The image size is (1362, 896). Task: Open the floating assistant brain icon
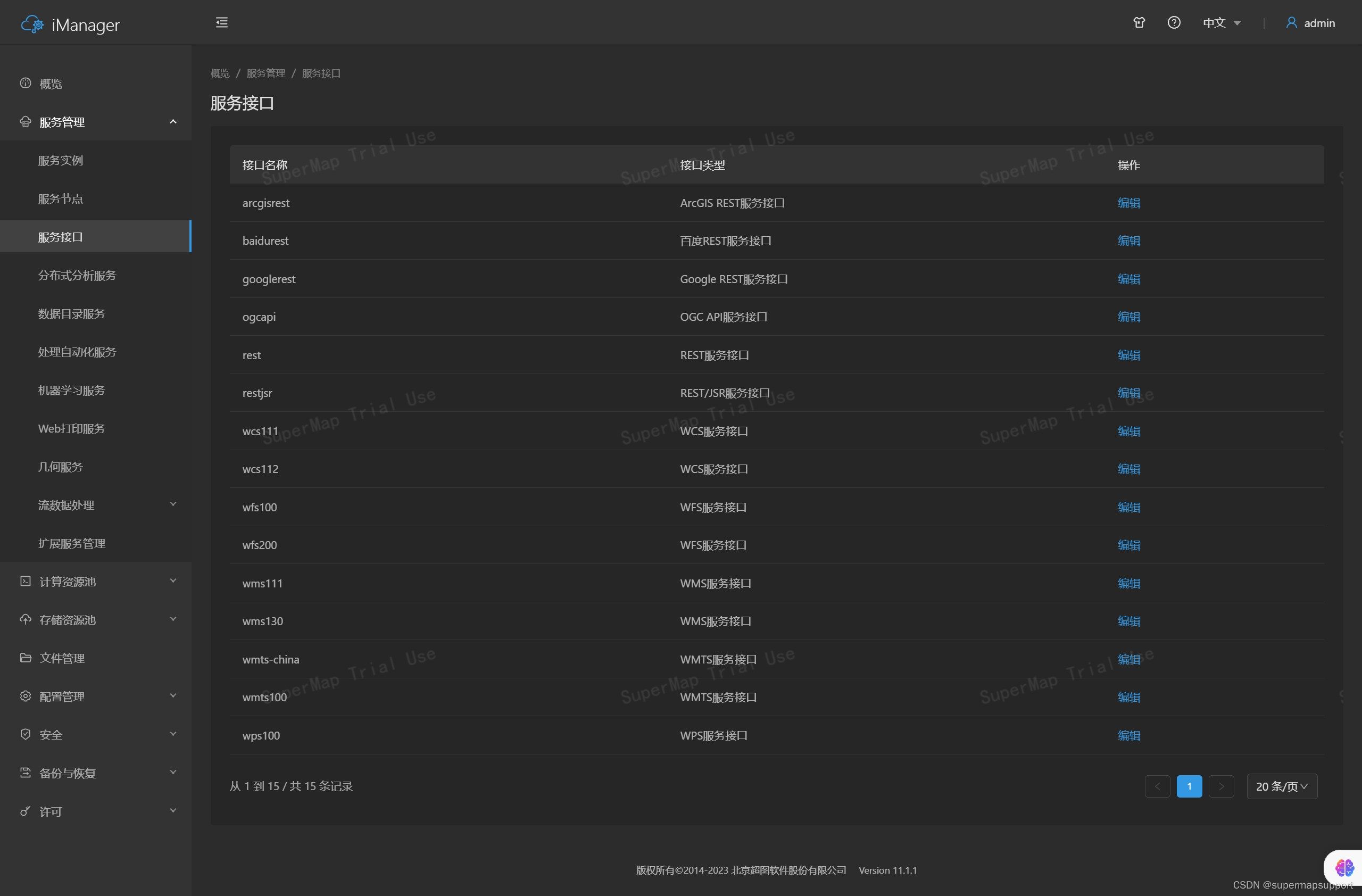1344,867
